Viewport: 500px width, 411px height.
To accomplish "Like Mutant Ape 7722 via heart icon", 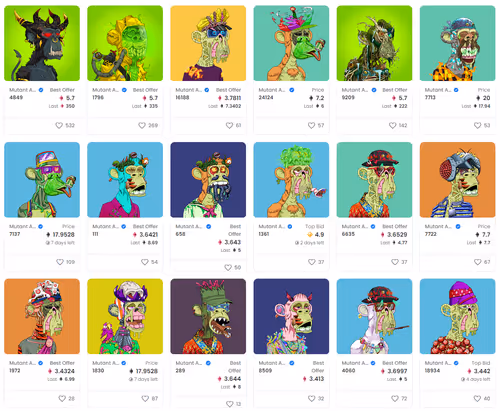I will 478,262.
